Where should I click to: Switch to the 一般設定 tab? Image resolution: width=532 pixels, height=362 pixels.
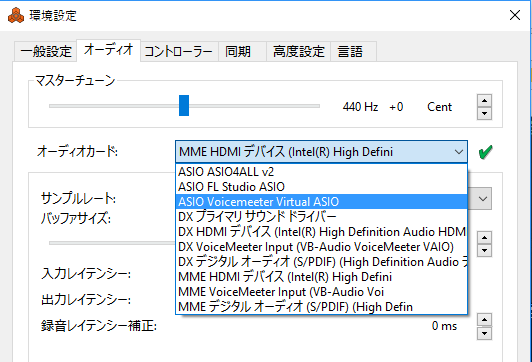[46, 52]
